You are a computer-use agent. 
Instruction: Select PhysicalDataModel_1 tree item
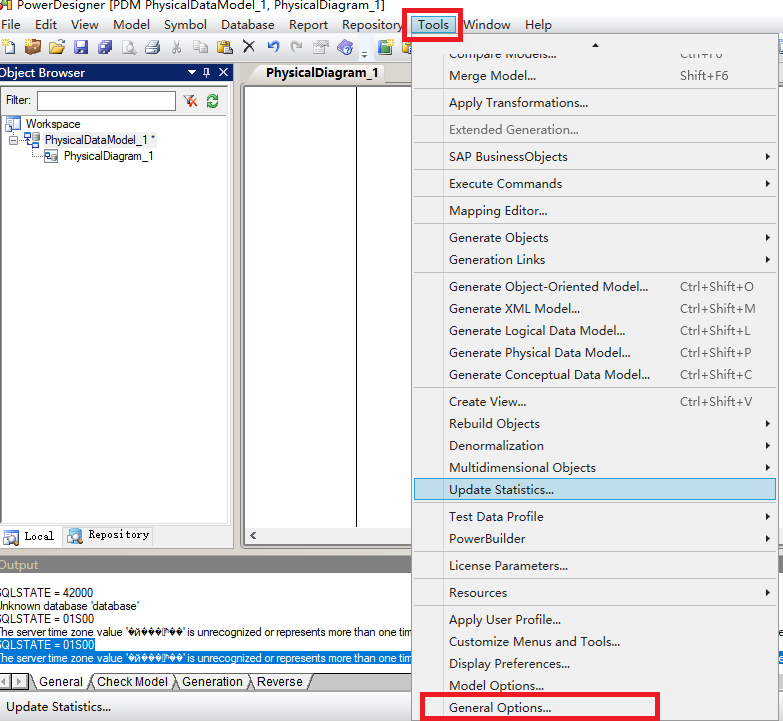click(99, 140)
